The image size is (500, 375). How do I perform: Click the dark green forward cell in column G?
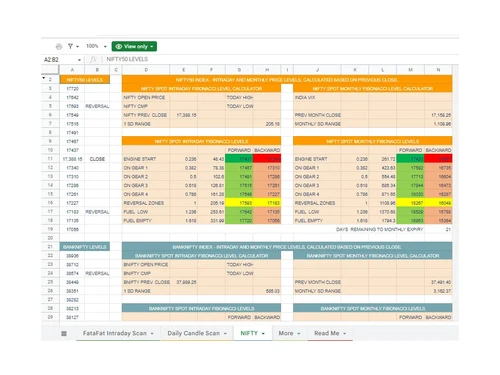click(239, 159)
